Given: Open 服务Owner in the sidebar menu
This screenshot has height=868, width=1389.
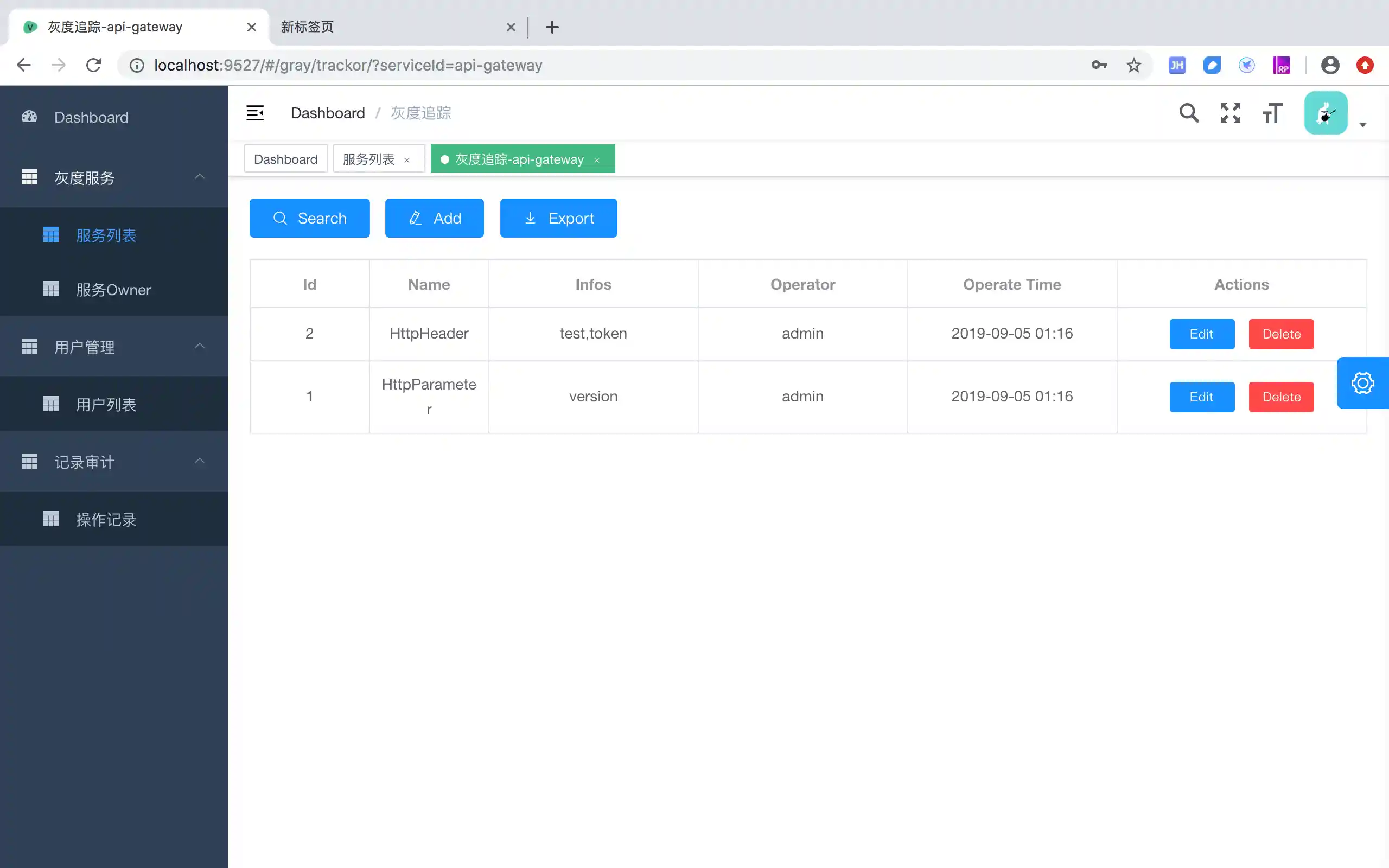Looking at the screenshot, I should point(113,289).
